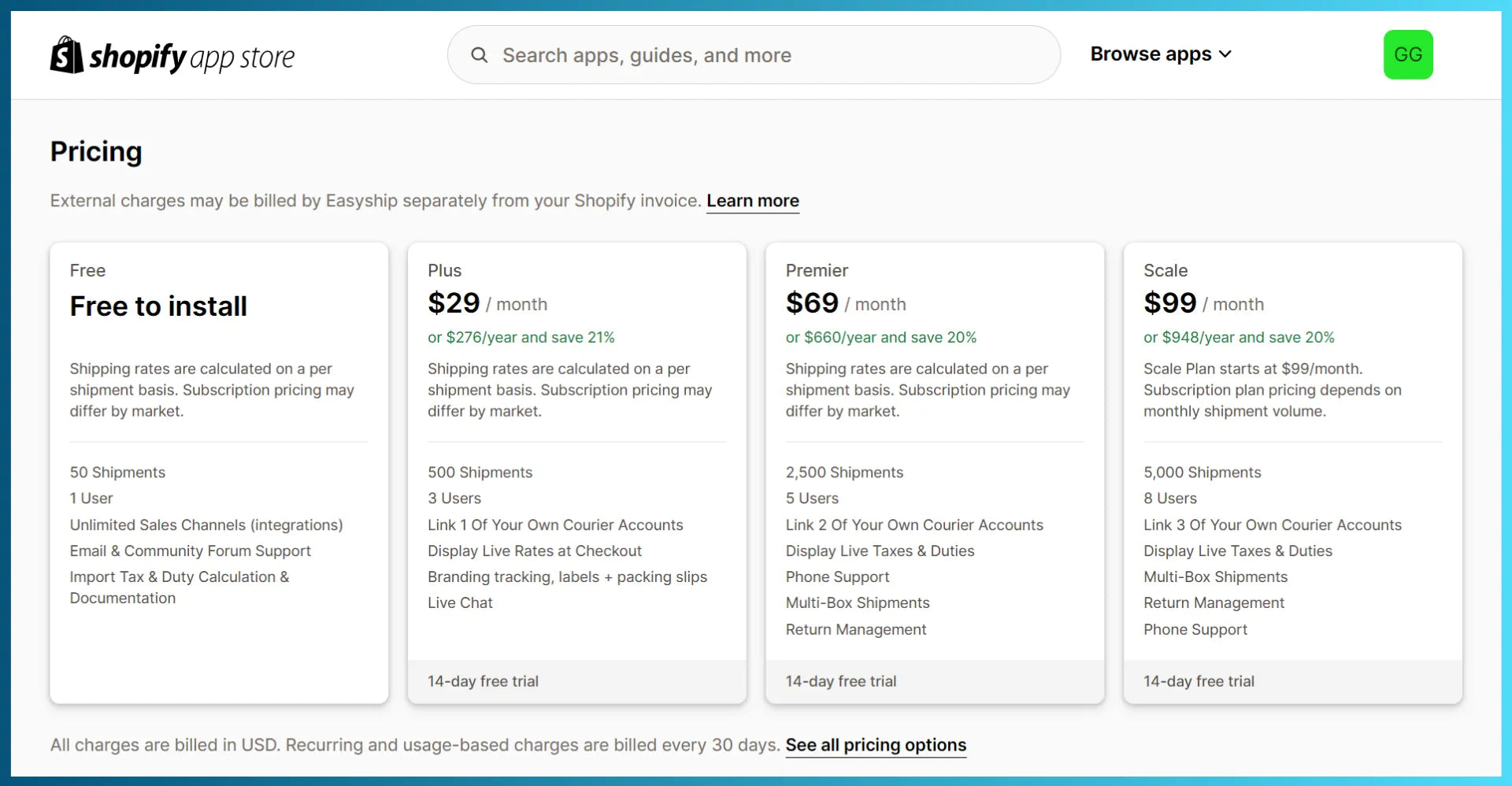
Task: Focus the Search apps input field
Action: click(x=754, y=55)
